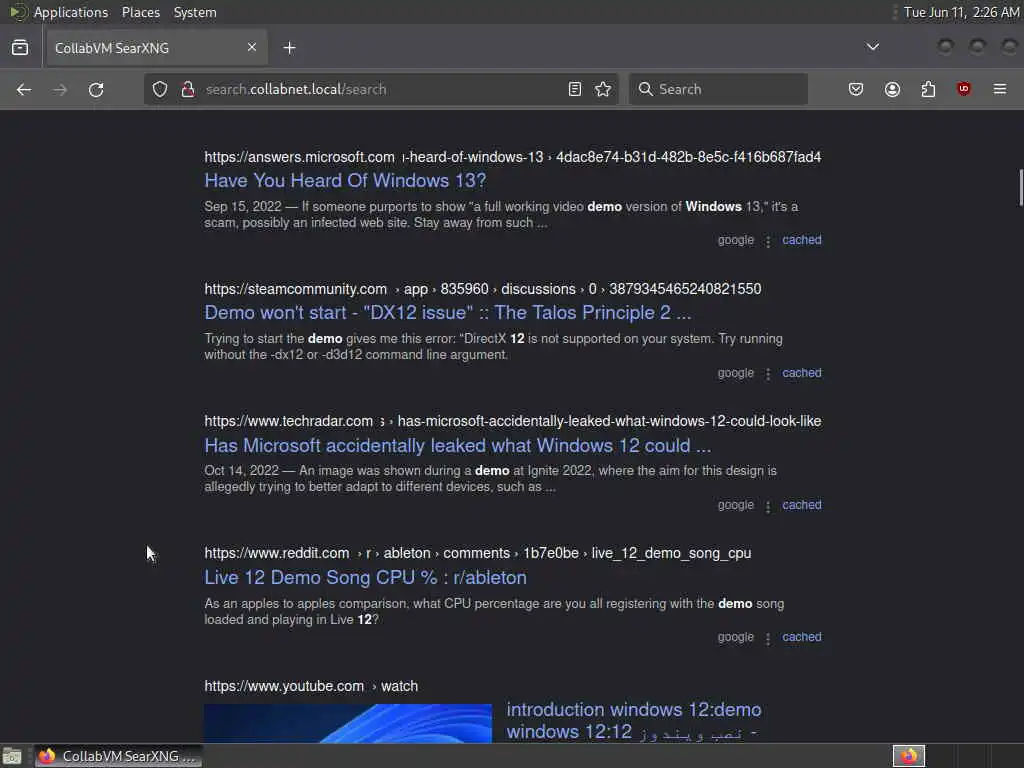Click google engine label under Talos result
Screen dimensions: 1024x768
click(x=735, y=373)
